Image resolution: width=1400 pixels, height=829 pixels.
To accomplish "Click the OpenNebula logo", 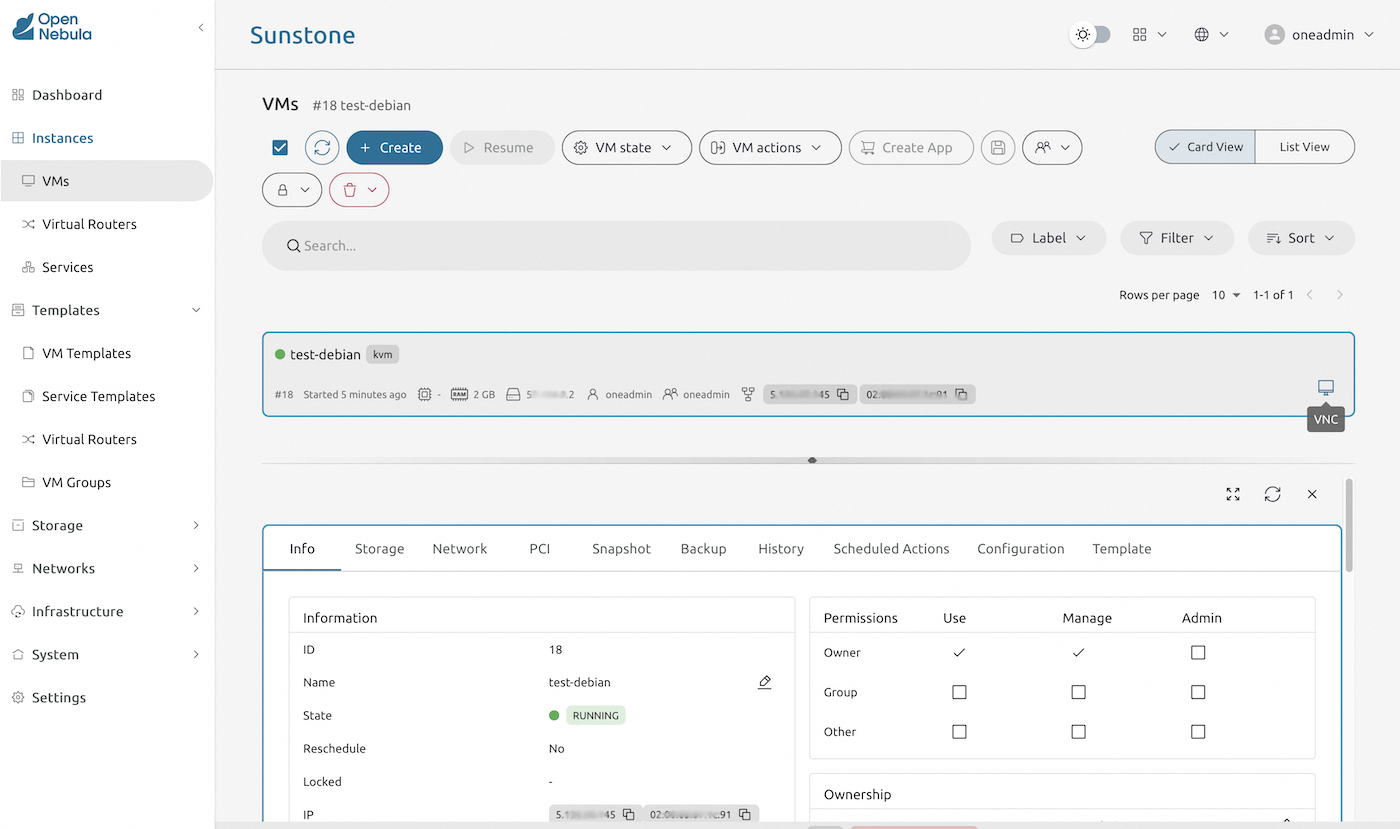I will click(51, 27).
